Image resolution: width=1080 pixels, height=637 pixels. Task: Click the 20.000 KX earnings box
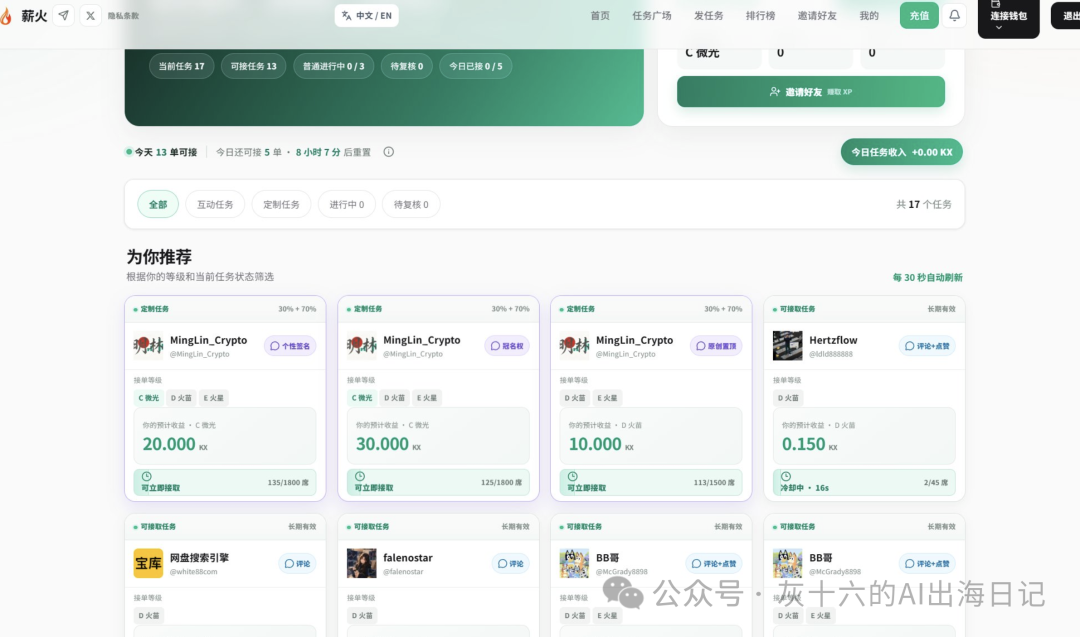coord(225,436)
